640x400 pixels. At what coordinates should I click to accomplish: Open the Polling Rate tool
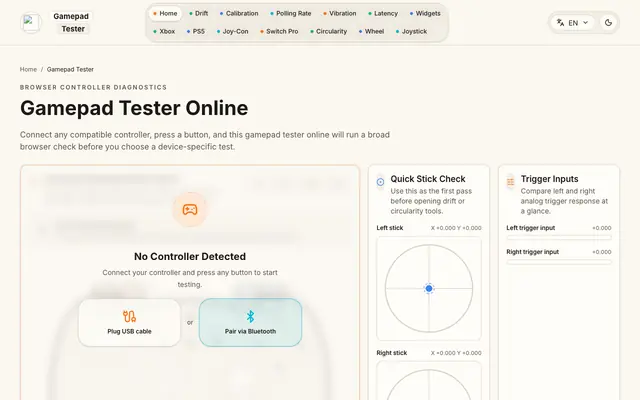click(291, 13)
